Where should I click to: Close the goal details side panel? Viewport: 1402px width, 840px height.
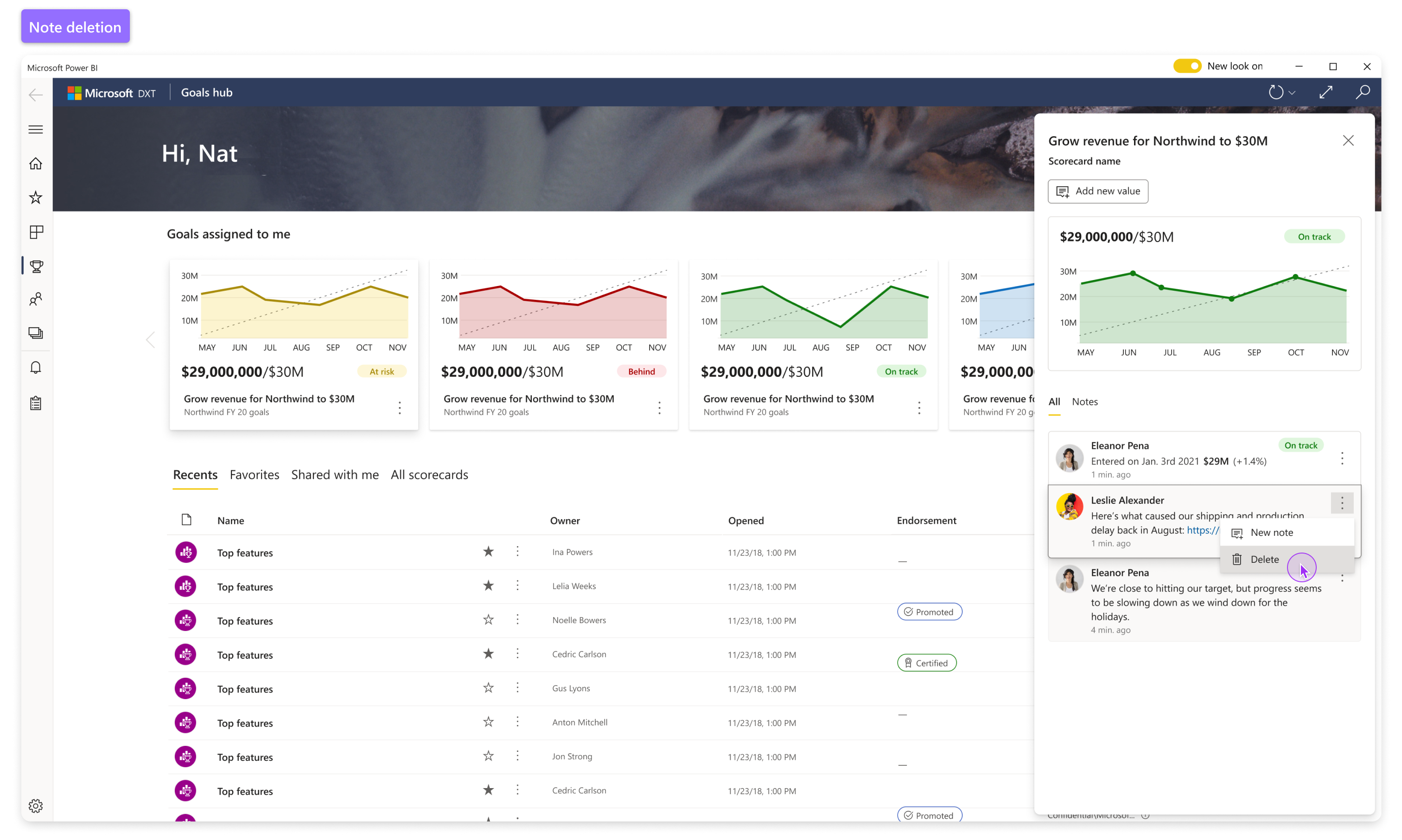(x=1348, y=140)
